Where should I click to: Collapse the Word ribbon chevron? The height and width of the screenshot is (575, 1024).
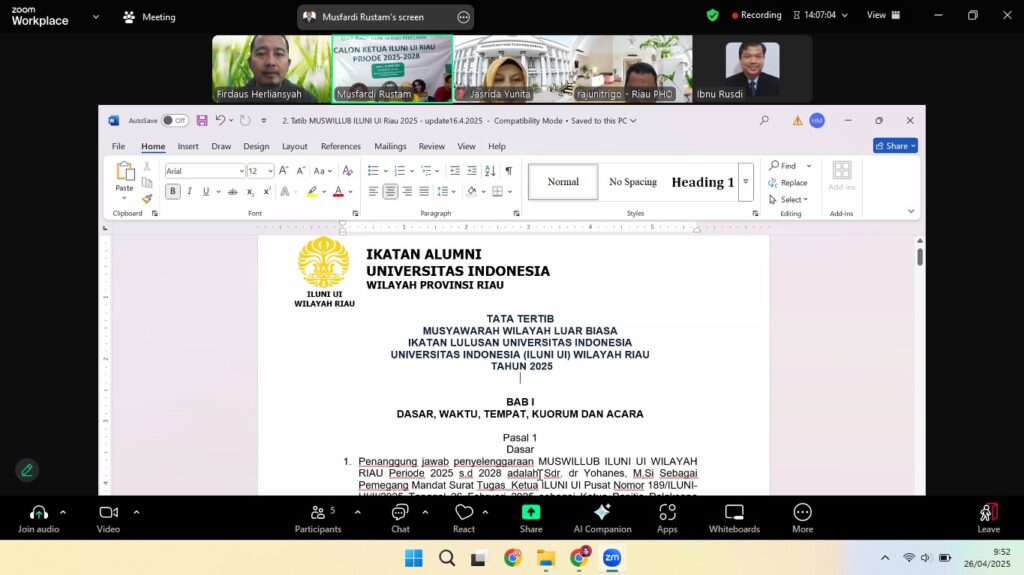coord(911,211)
